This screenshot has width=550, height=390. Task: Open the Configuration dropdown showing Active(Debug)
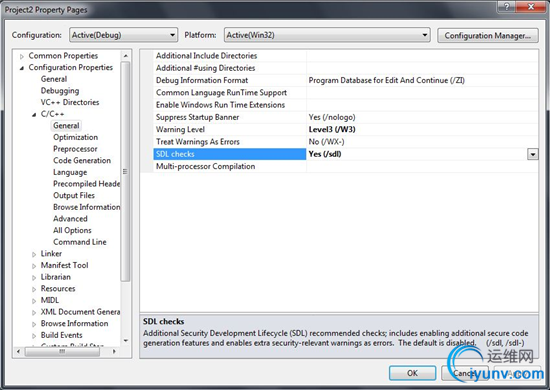(x=123, y=35)
